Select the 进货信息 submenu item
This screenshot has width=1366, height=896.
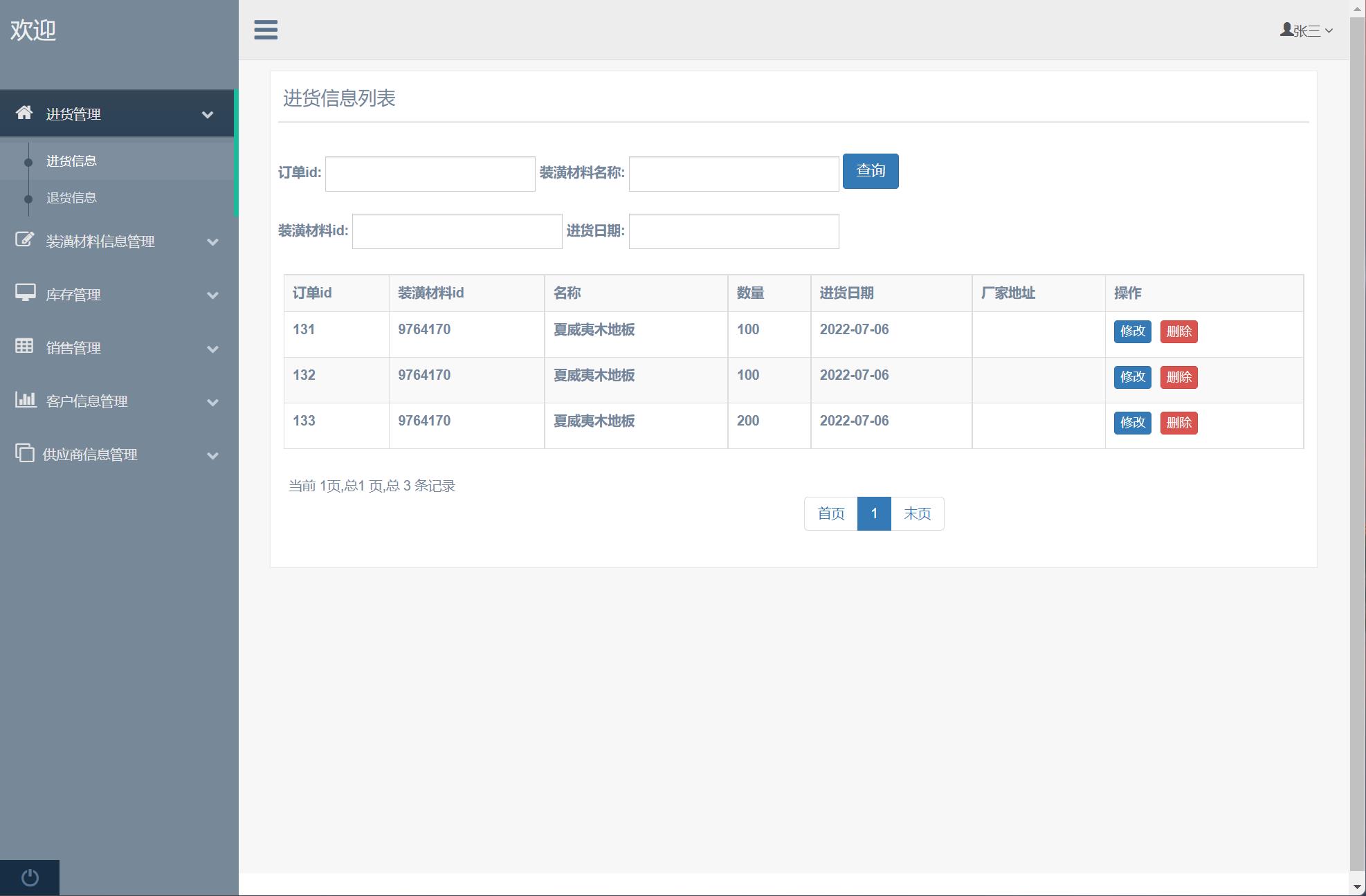(71, 161)
